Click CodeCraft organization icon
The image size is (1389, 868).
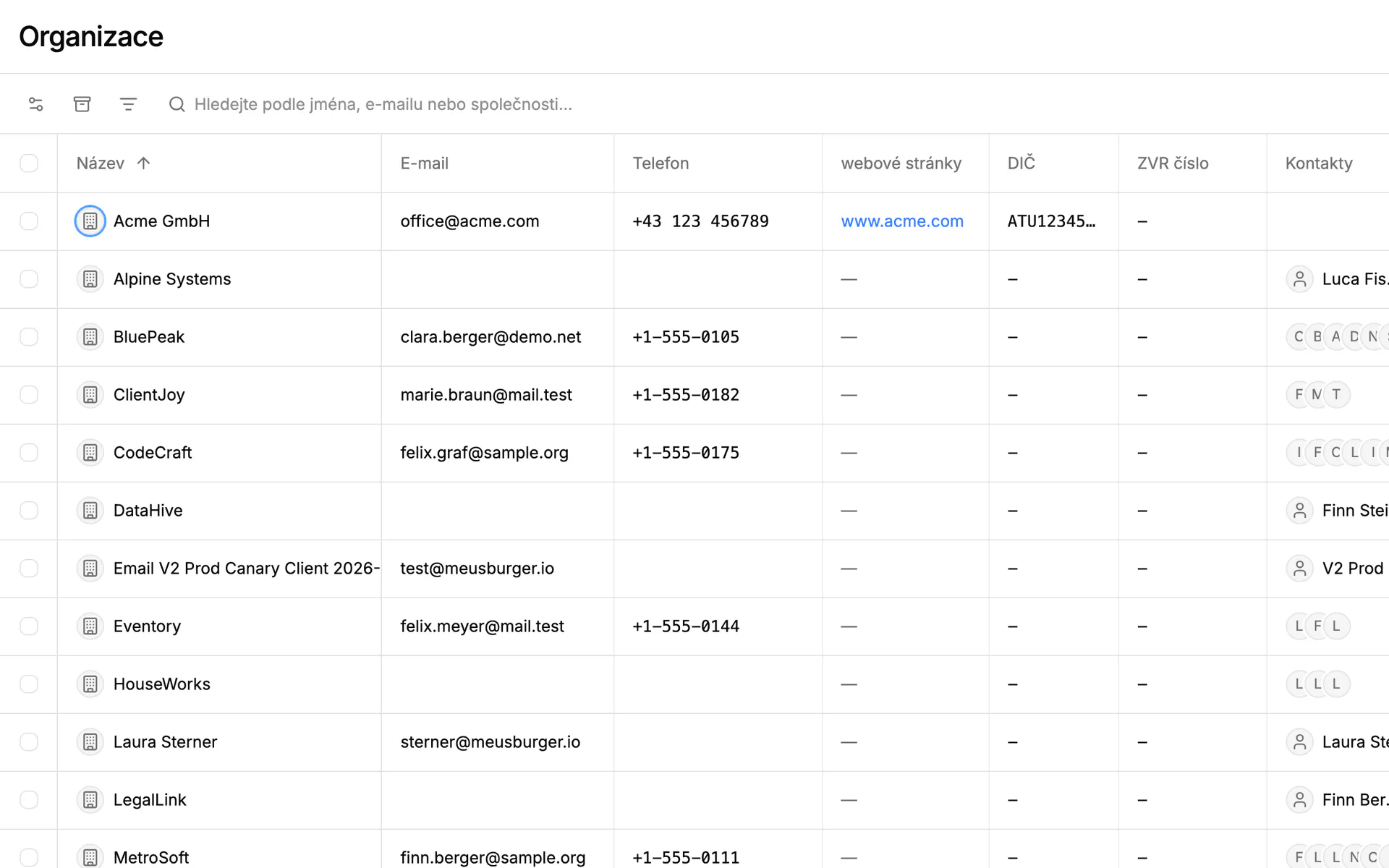pos(90,453)
